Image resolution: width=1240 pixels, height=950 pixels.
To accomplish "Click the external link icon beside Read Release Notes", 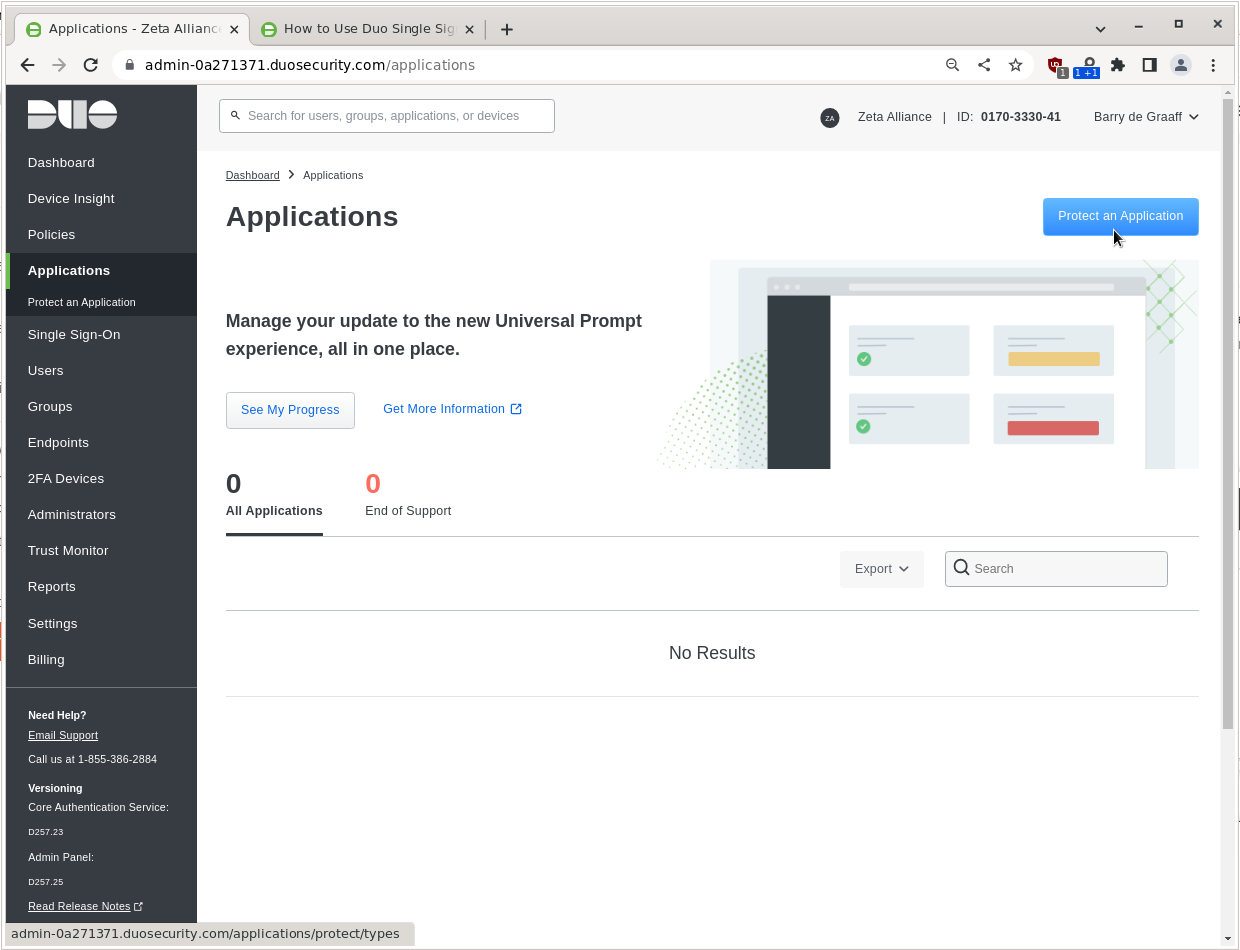I will [138, 906].
